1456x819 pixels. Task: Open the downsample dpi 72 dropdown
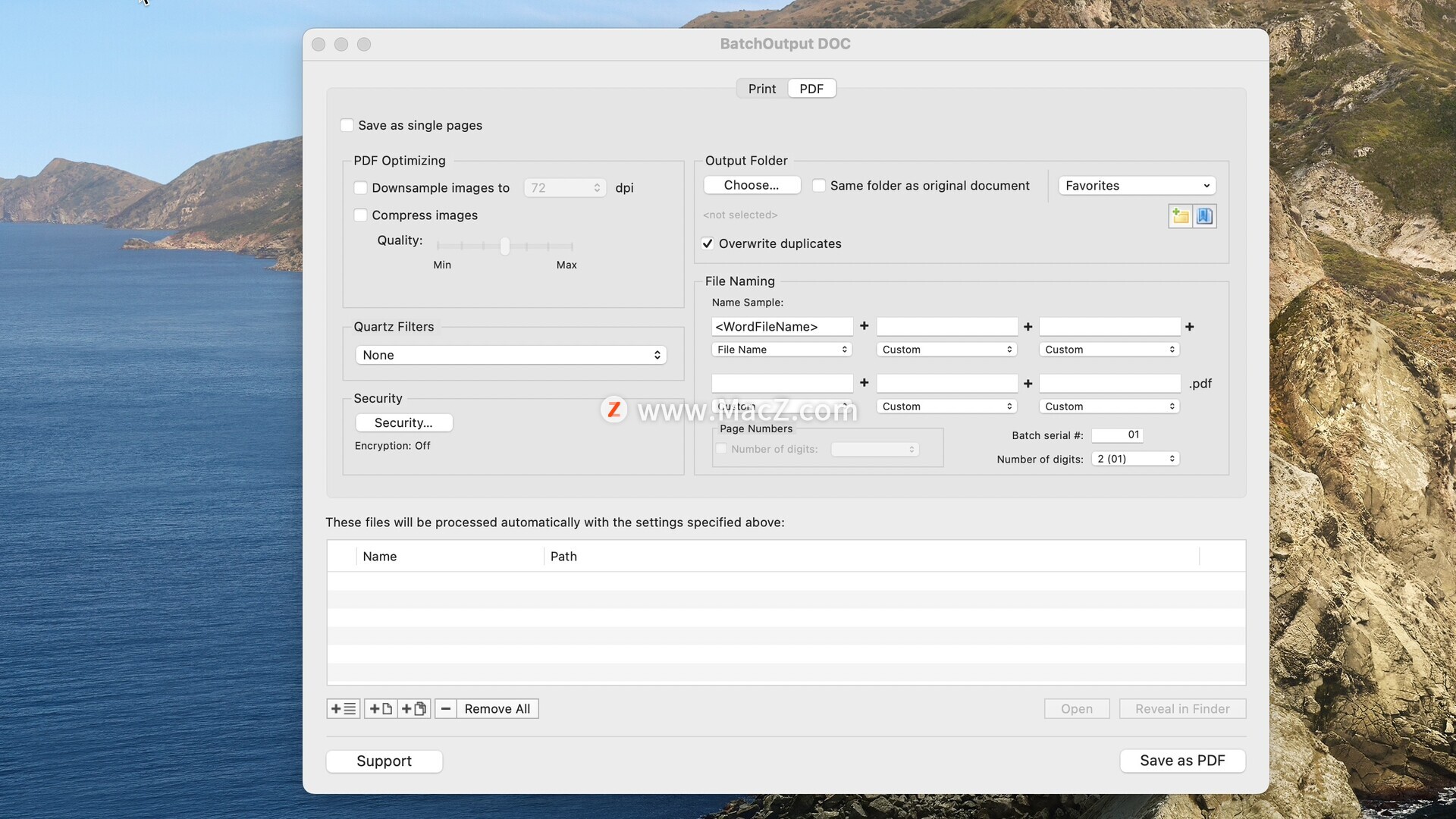[x=565, y=188]
